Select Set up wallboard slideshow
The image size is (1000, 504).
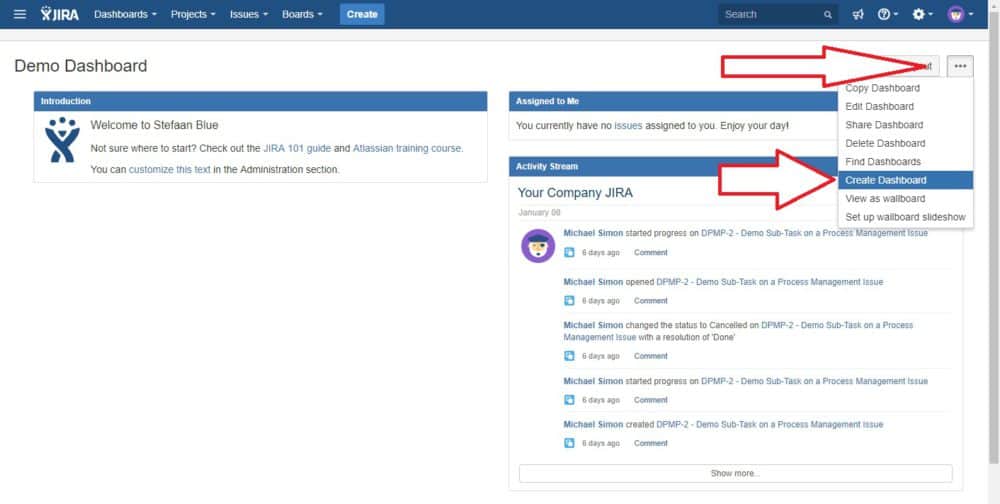[905, 218]
